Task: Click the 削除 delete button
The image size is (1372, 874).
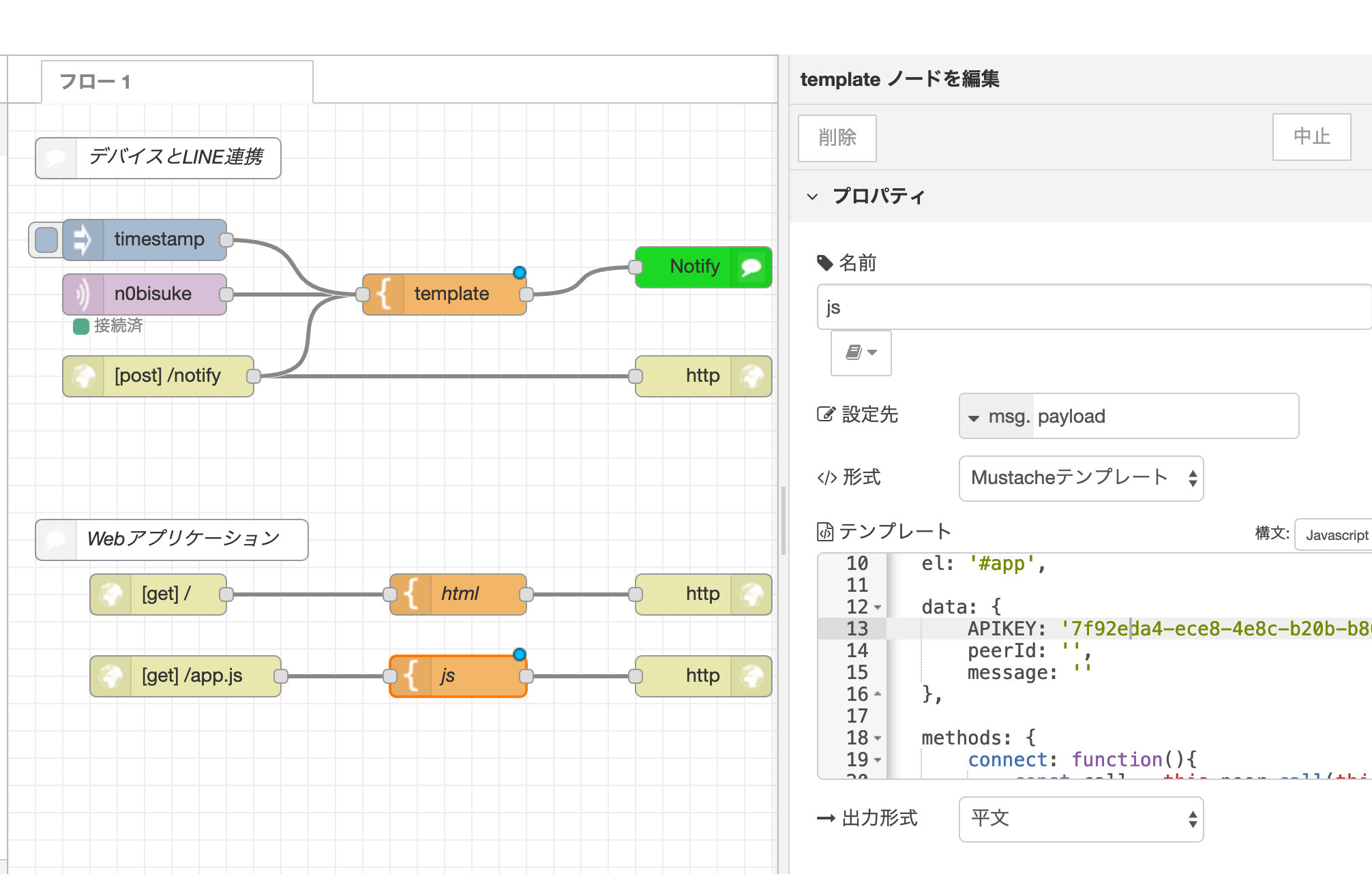Action: (x=837, y=138)
